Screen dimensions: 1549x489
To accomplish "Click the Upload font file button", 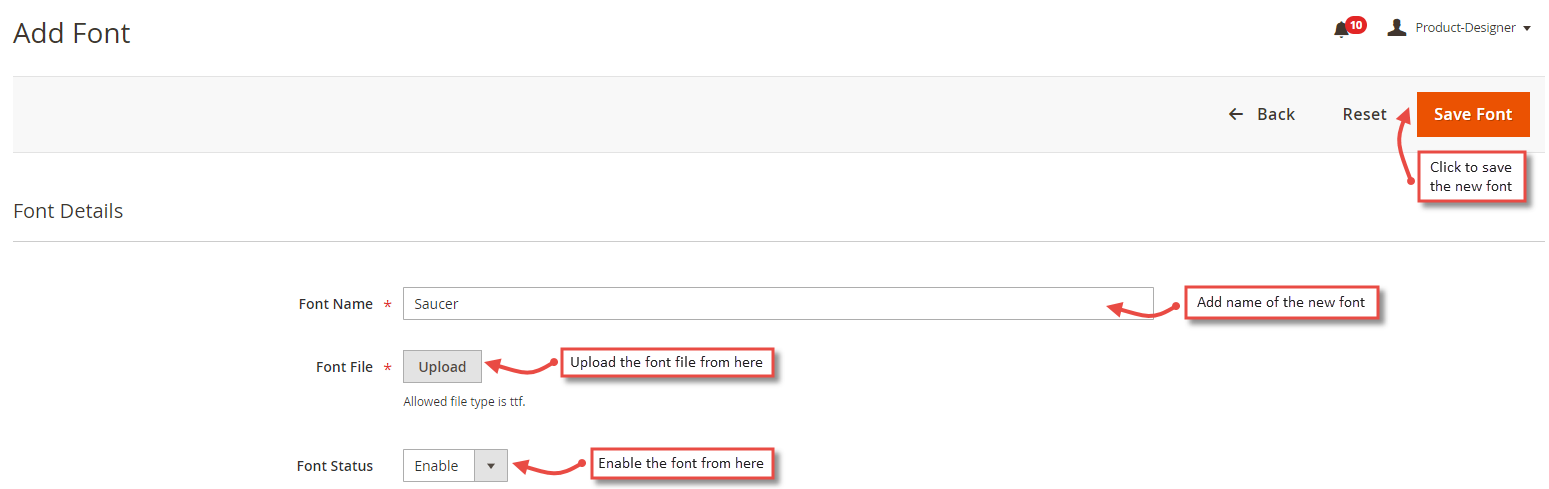I will pos(442,367).
